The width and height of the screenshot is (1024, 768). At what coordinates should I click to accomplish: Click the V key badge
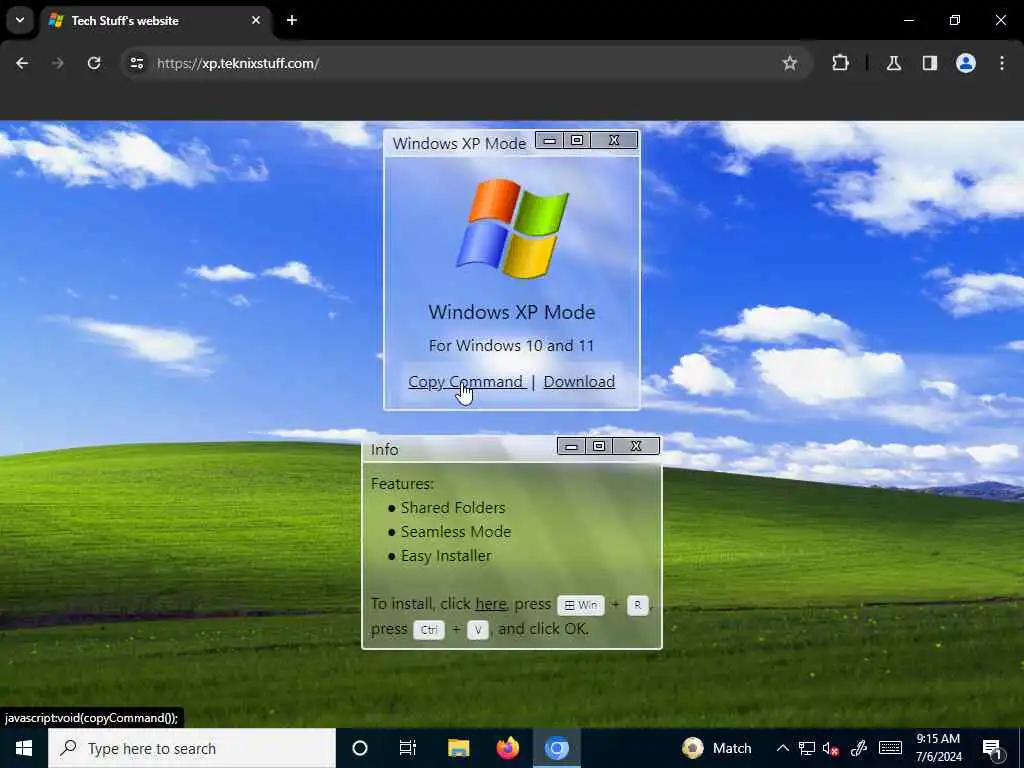[478, 630]
